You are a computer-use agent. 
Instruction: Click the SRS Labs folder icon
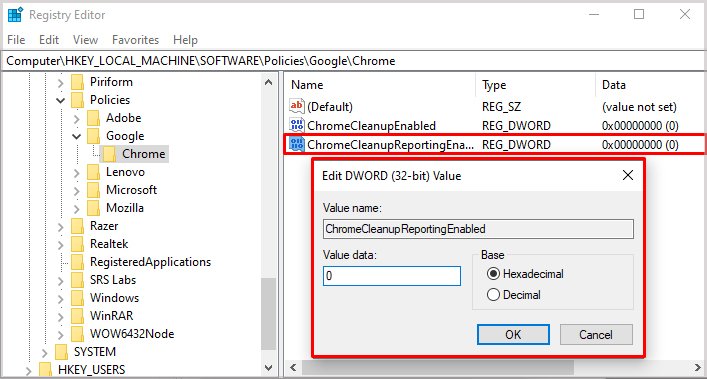[78, 280]
